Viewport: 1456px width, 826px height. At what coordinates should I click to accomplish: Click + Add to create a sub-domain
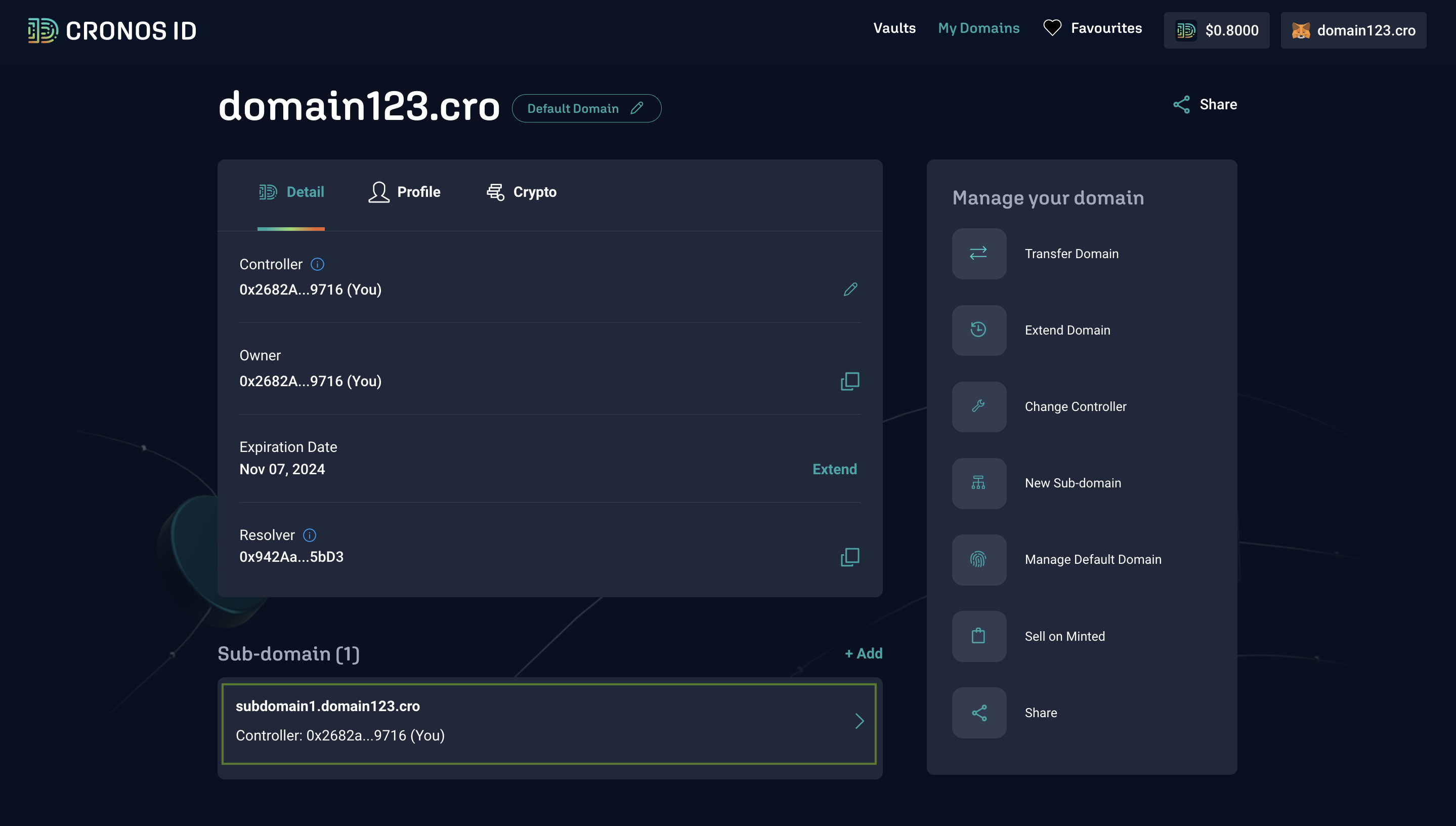coord(864,653)
